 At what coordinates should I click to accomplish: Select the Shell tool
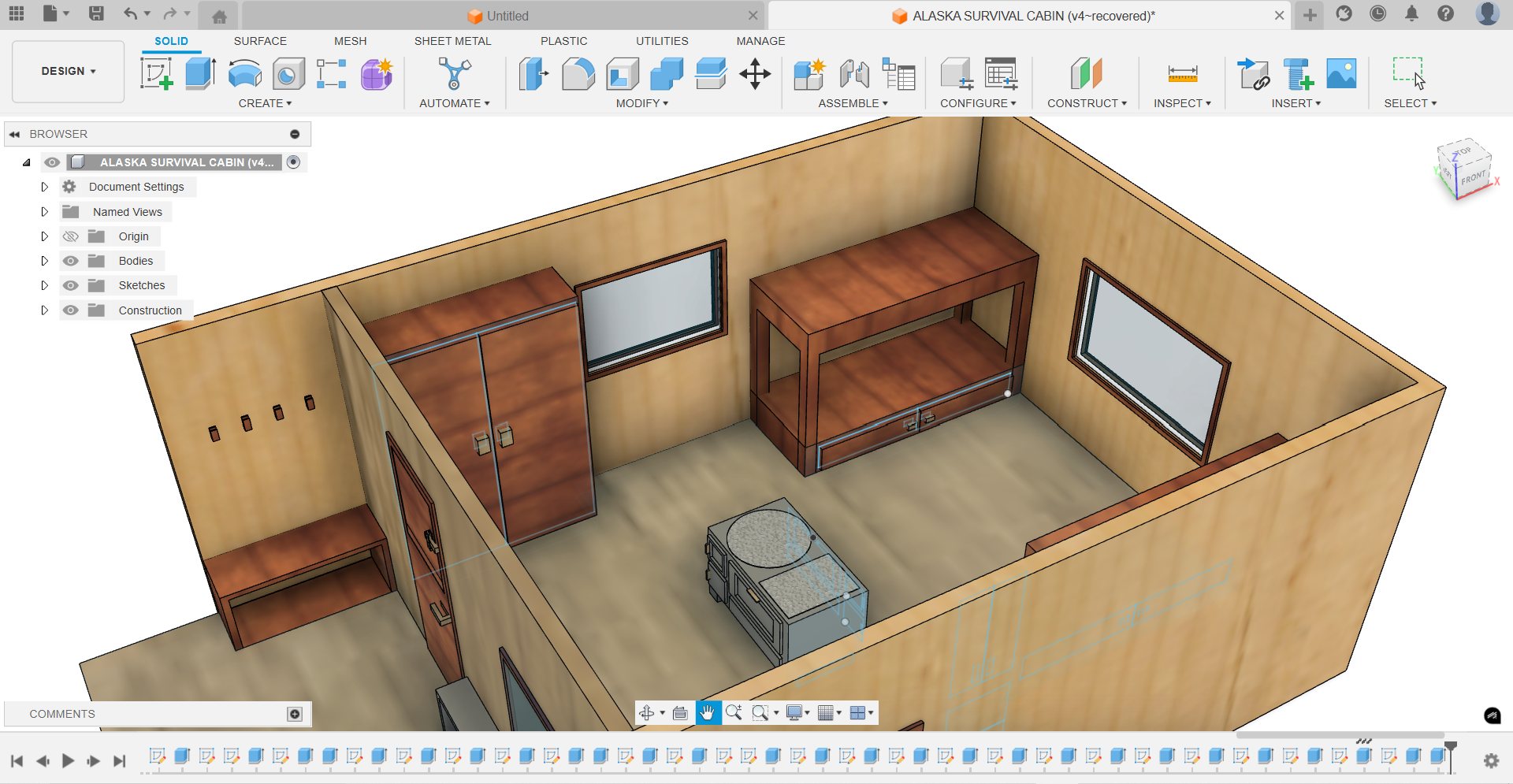pos(623,74)
